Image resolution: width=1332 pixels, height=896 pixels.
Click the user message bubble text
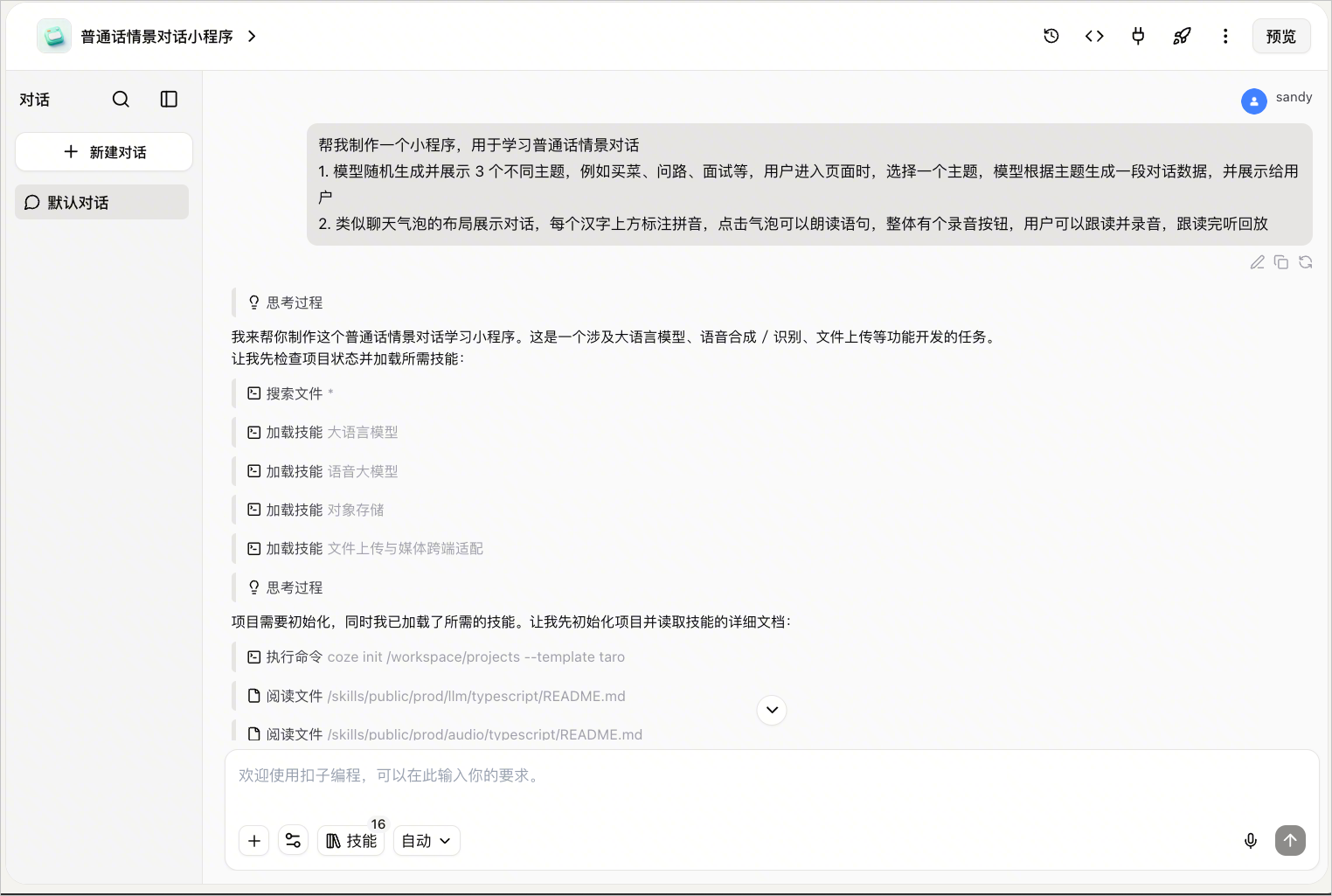pos(809,184)
